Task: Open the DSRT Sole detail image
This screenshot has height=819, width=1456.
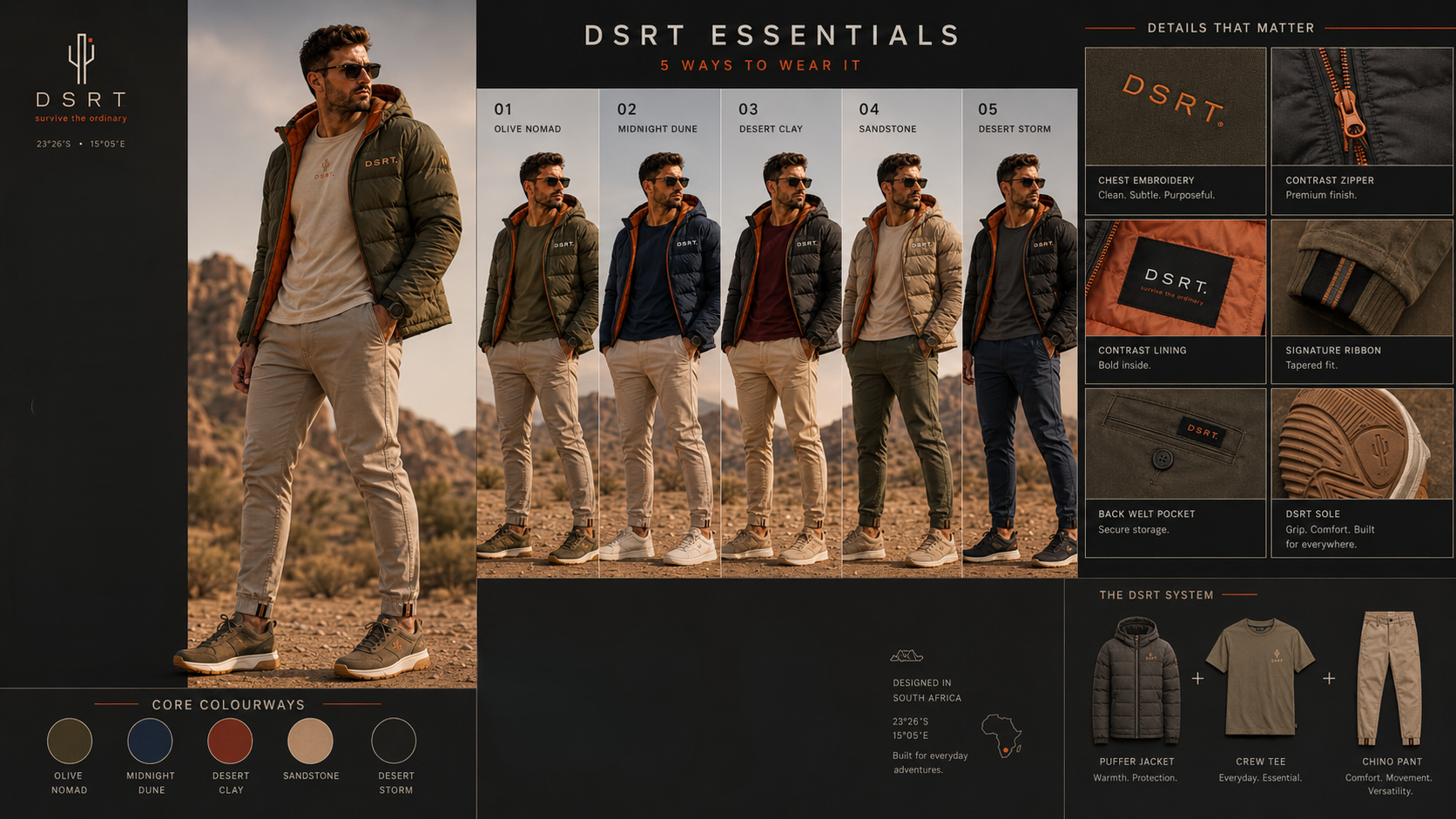Action: coord(1362,444)
